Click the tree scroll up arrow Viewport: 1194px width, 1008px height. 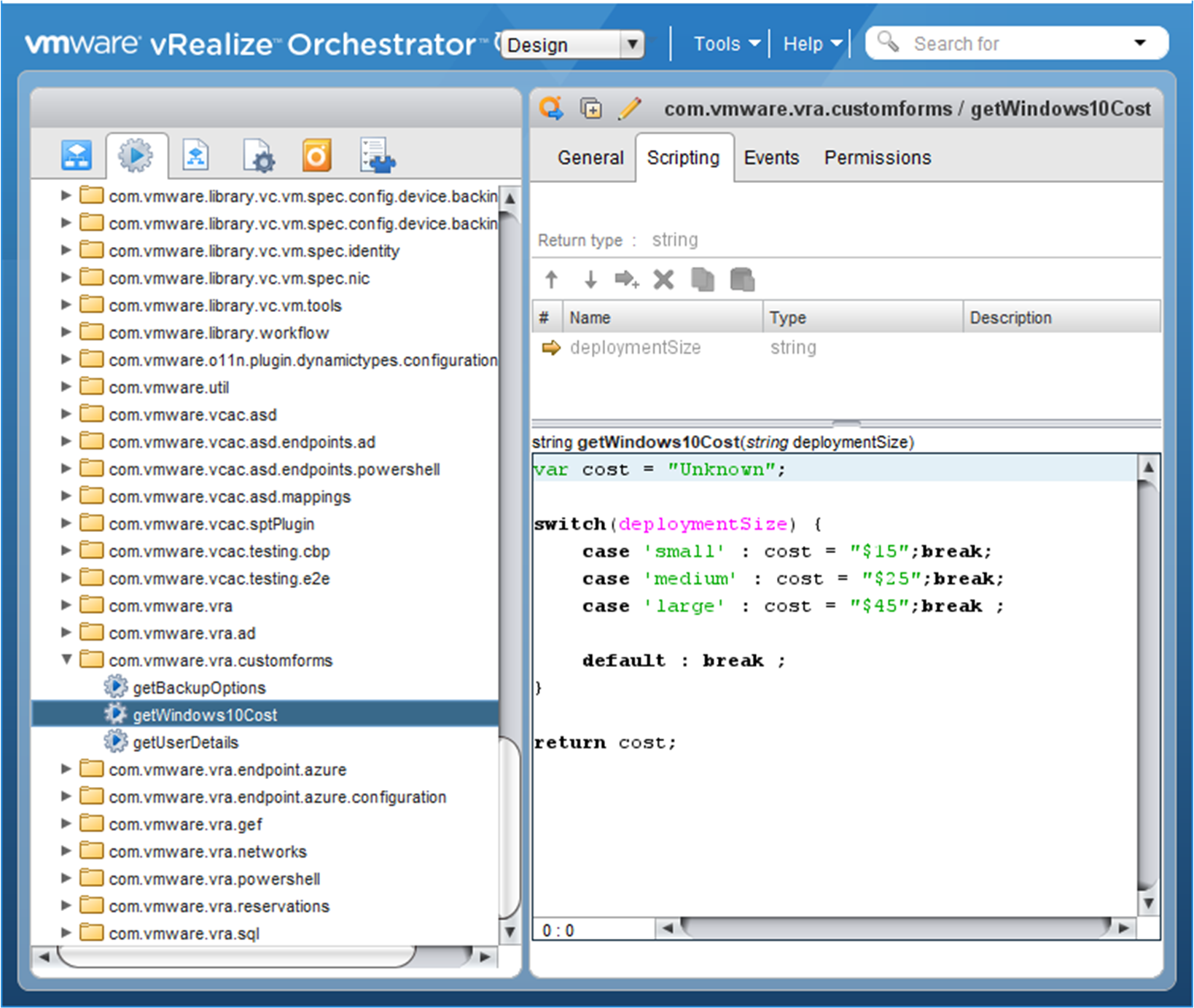click(510, 198)
